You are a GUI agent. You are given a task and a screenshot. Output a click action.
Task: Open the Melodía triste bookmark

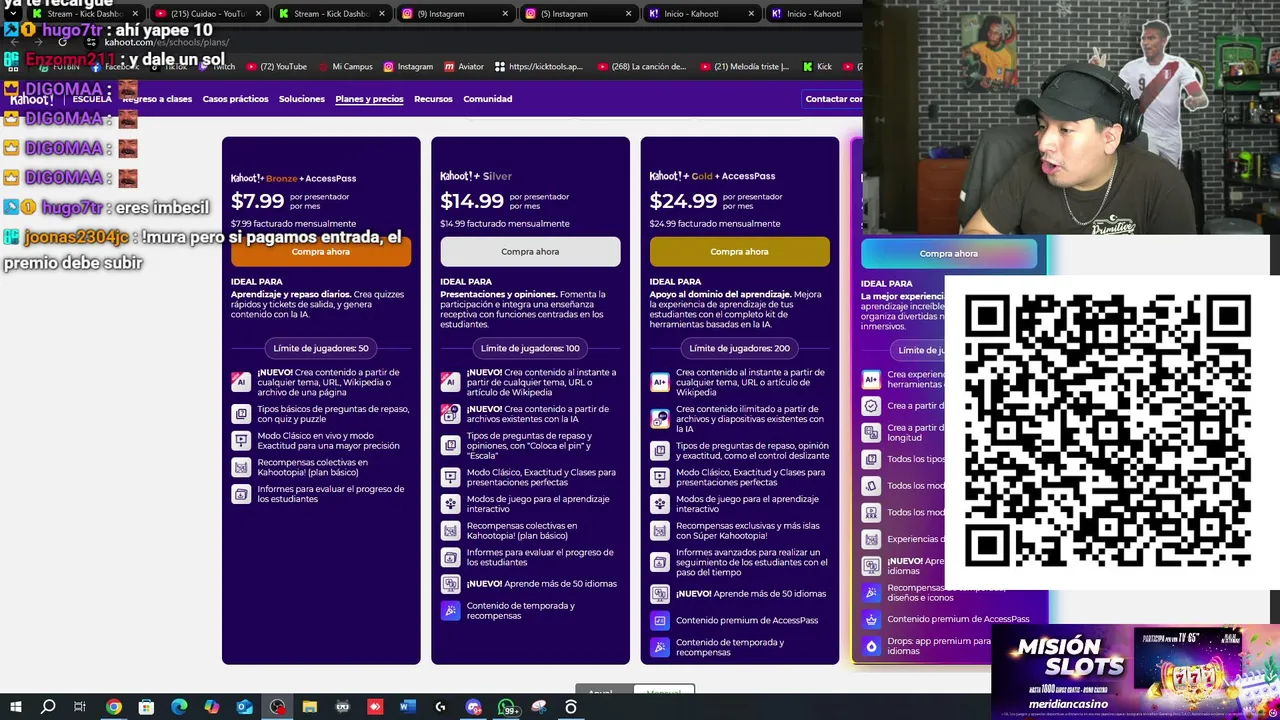[x=745, y=67]
